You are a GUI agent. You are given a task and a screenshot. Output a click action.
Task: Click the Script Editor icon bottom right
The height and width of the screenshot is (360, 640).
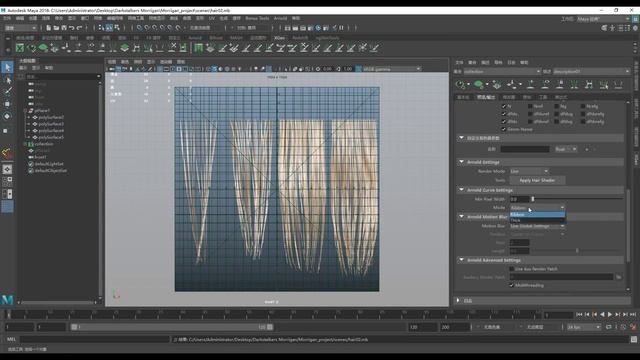pos(633,339)
